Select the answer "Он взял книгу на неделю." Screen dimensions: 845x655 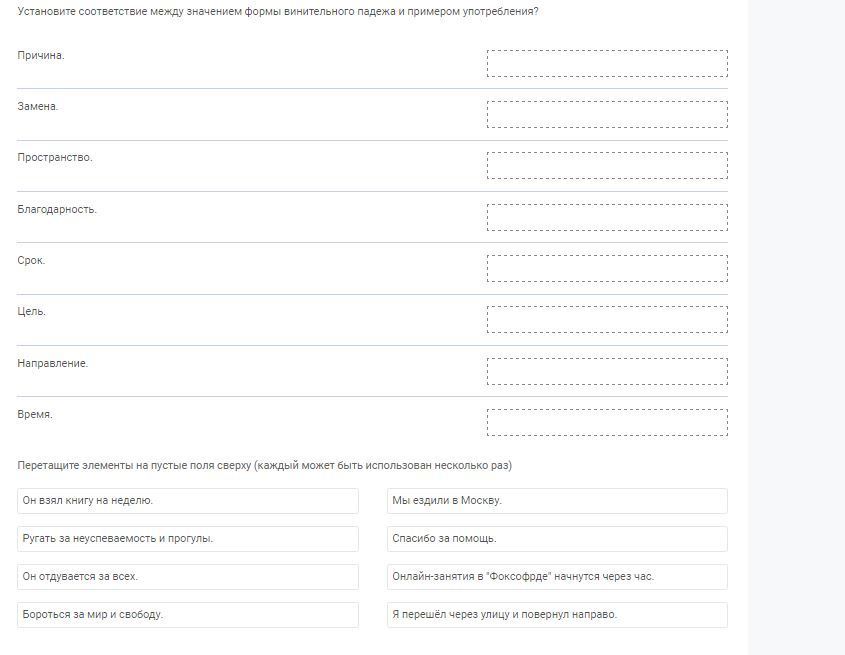pyautogui.click(x=188, y=500)
